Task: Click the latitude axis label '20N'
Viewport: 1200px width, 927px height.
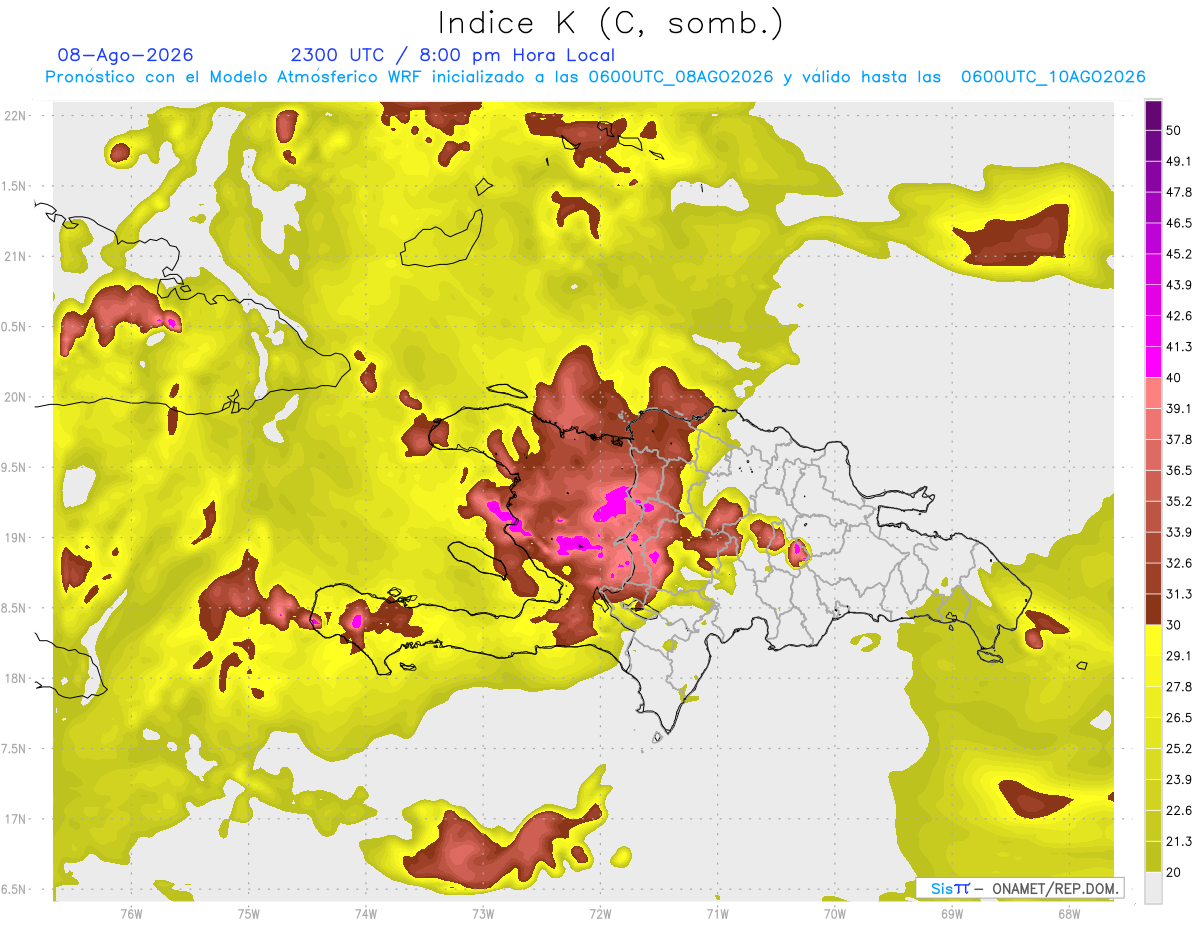Action: point(16,397)
